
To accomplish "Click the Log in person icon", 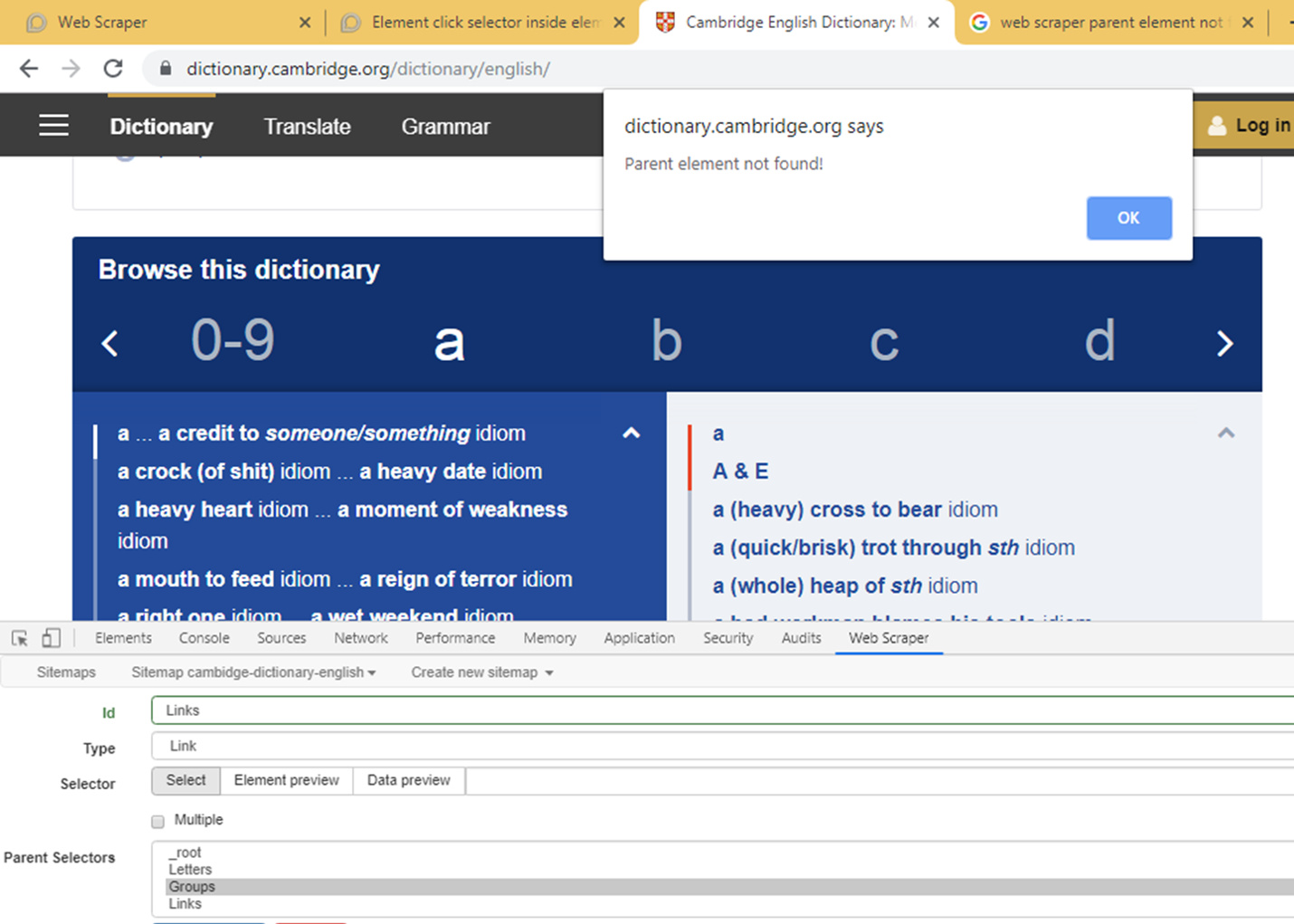I will [x=1217, y=125].
